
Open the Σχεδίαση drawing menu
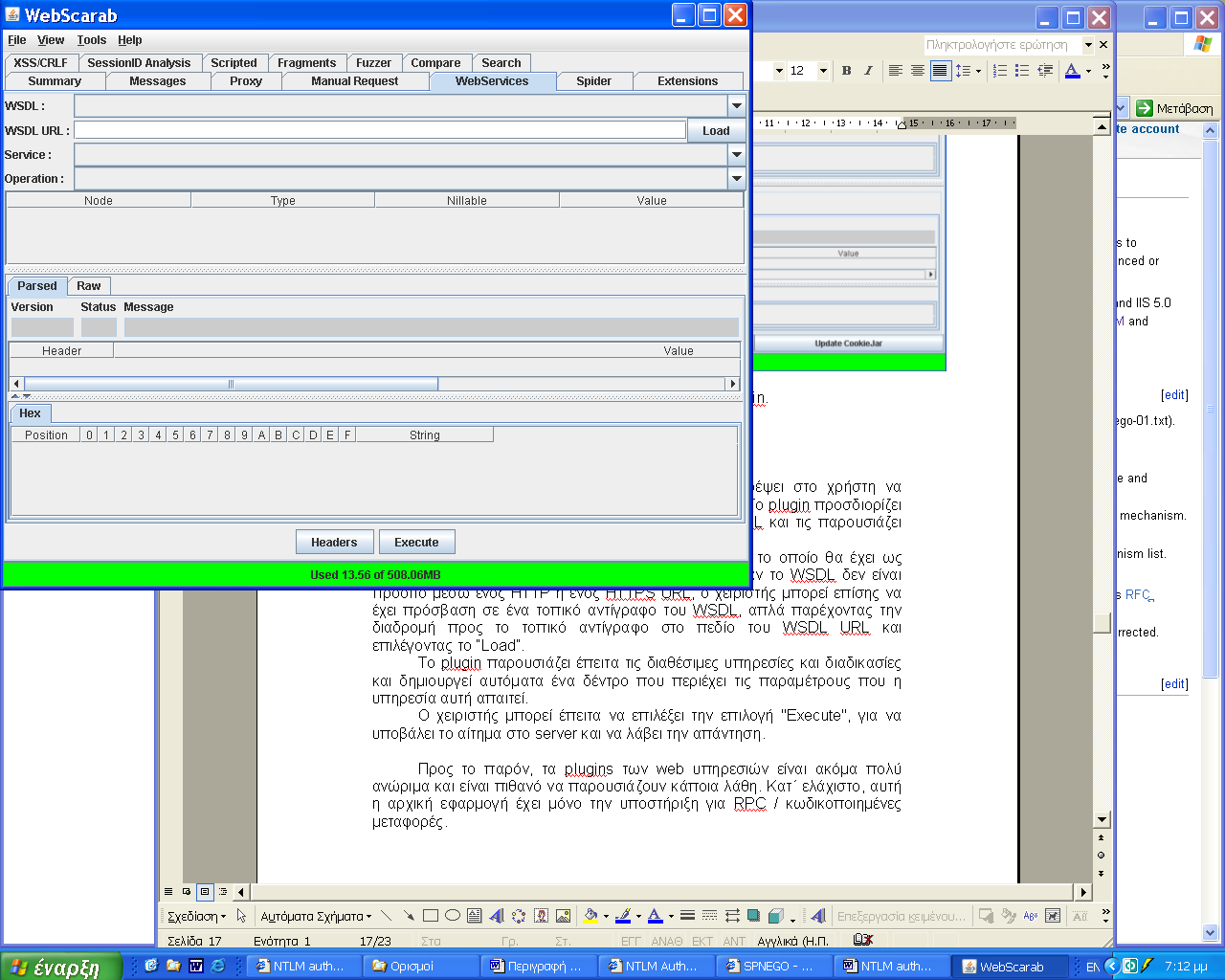(x=196, y=916)
